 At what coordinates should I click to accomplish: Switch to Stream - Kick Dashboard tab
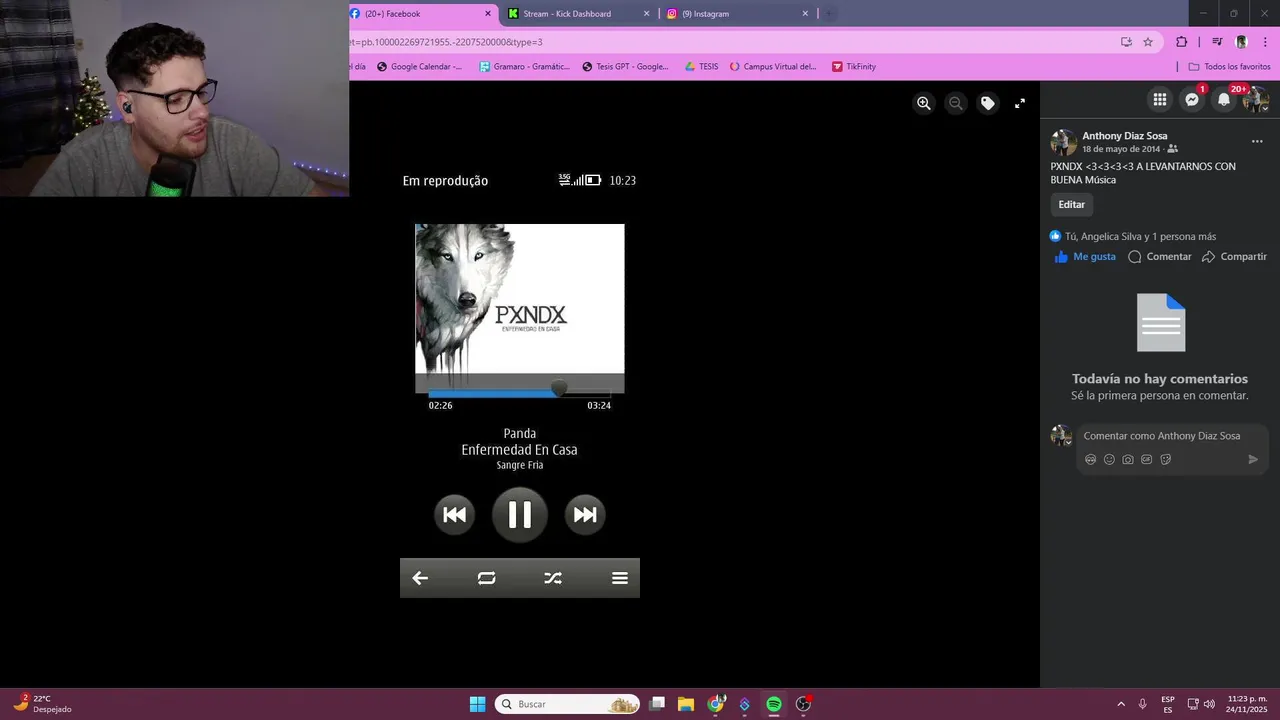pyautogui.click(x=577, y=14)
